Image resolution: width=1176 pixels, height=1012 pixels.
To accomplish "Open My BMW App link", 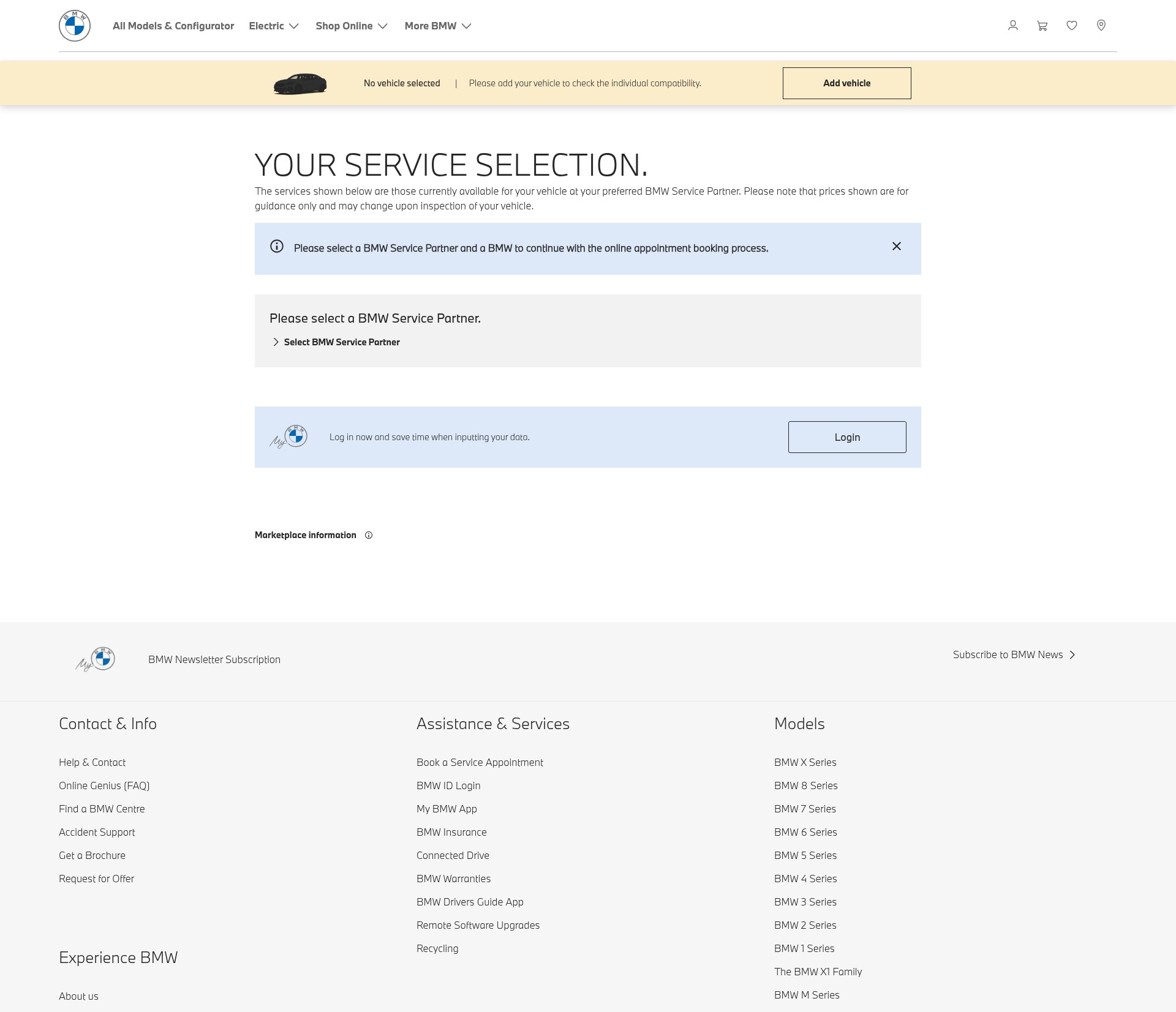I will (x=447, y=809).
